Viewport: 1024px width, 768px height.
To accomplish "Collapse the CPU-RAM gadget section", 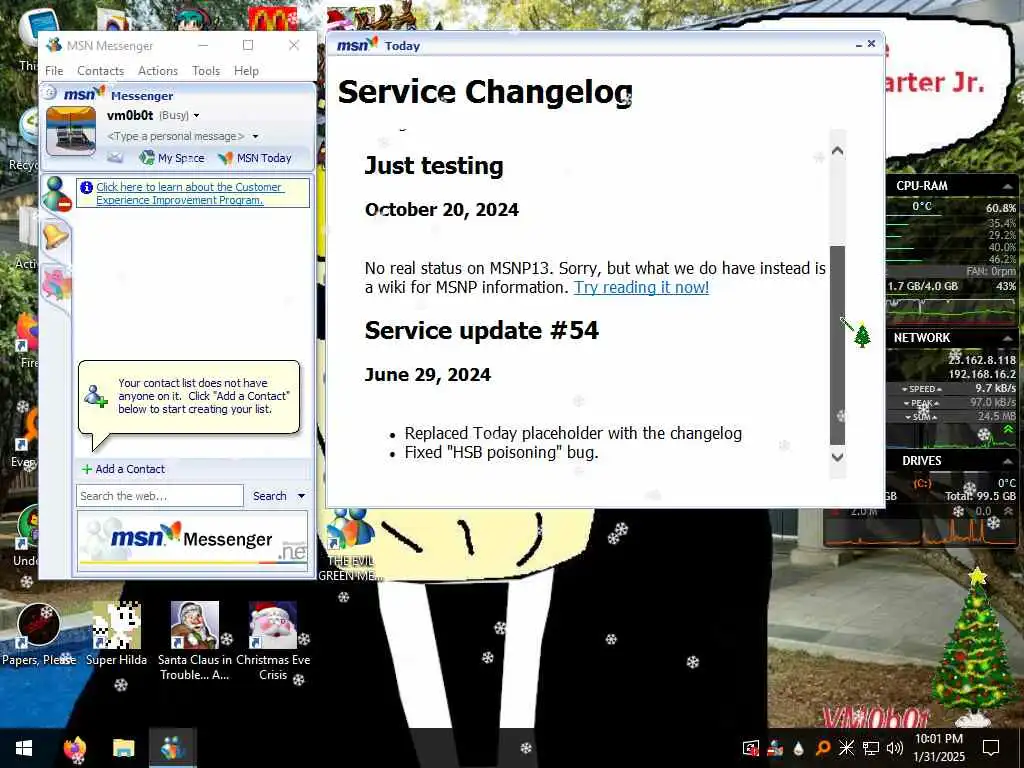I will point(1008,186).
